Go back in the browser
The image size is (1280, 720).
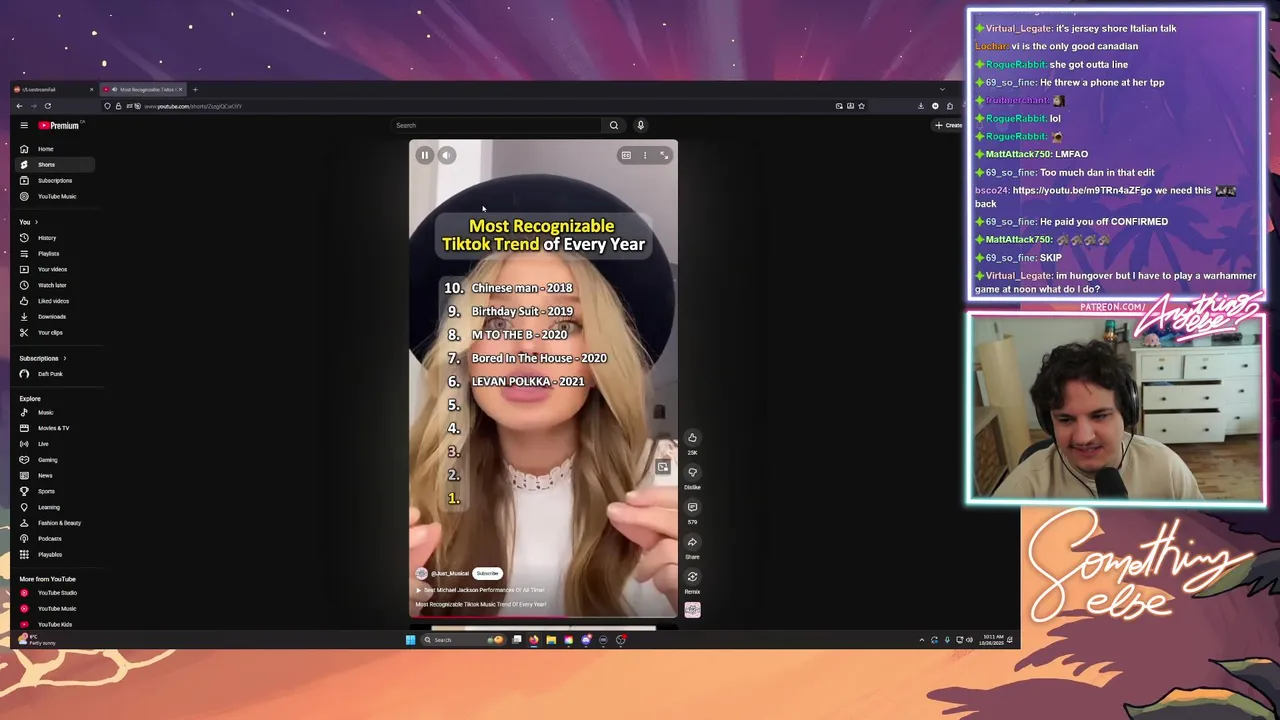19,105
